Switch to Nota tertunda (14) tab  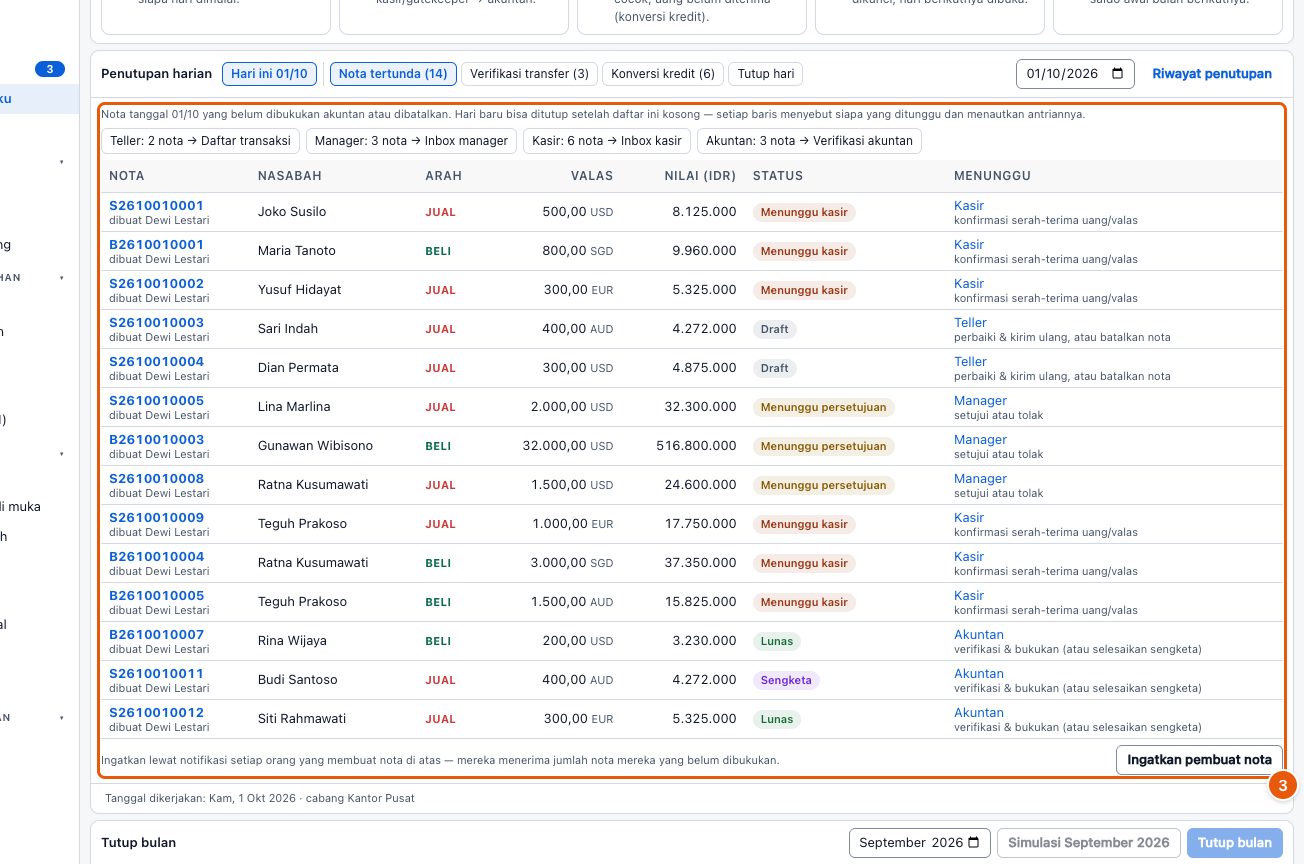[393, 74]
